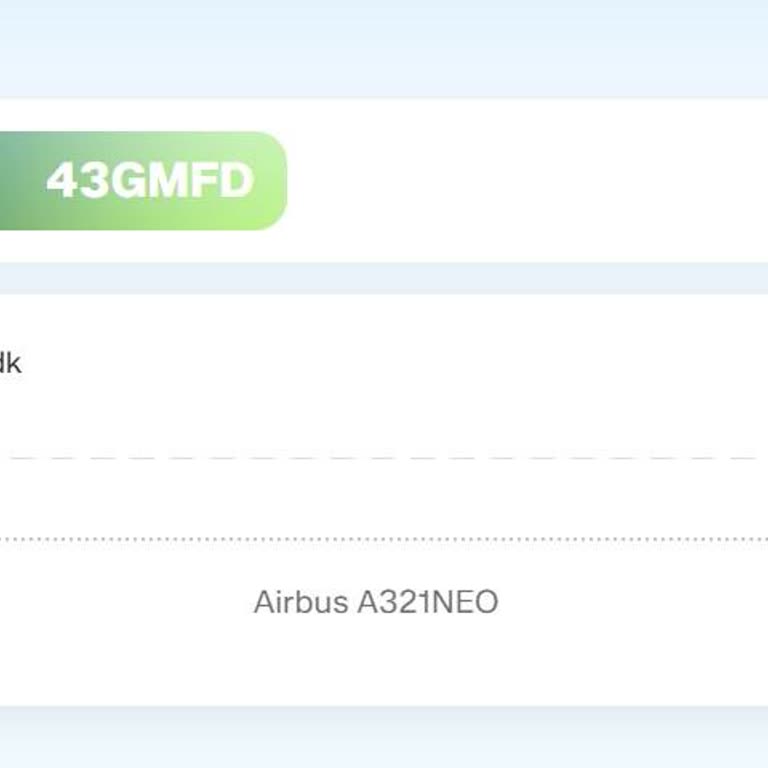Image resolution: width=768 pixels, height=768 pixels.
Task: Select the Airbus A321NEO aircraft label
Action: click(x=375, y=602)
